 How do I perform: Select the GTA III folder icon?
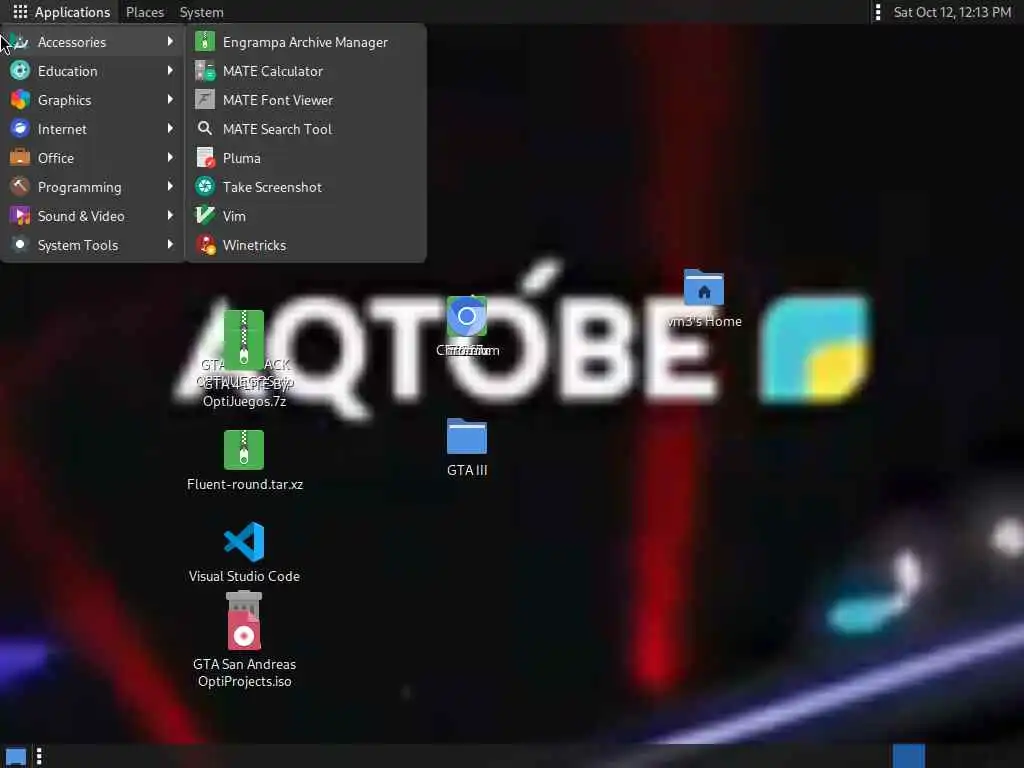click(x=466, y=436)
